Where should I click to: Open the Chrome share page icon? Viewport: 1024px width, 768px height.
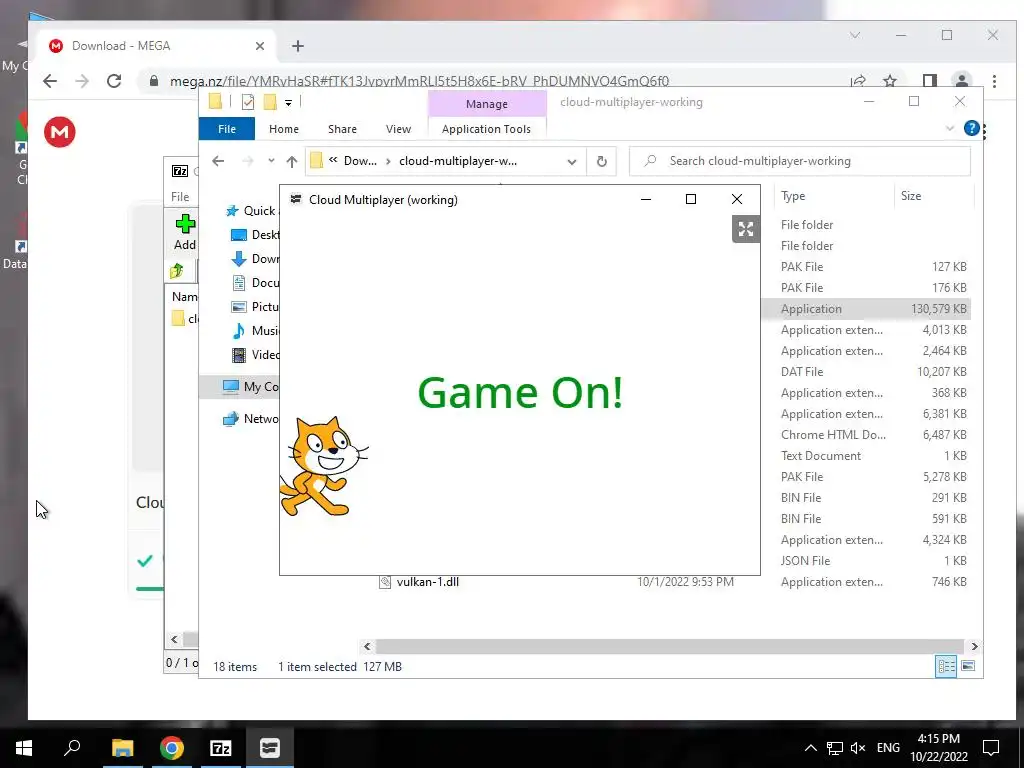click(858, 81)
